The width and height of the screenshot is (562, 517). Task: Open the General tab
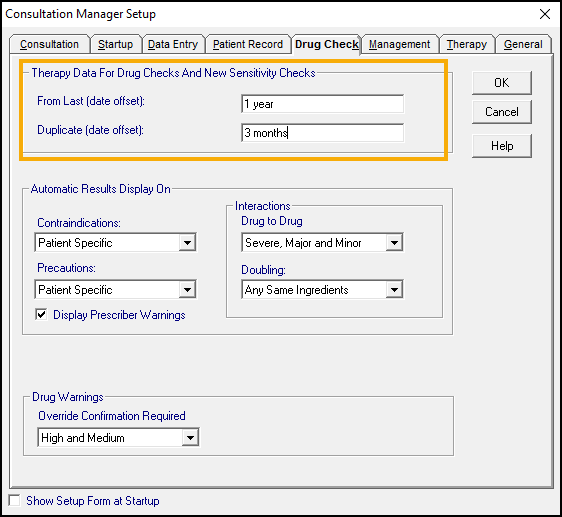[x=523, y=44]
